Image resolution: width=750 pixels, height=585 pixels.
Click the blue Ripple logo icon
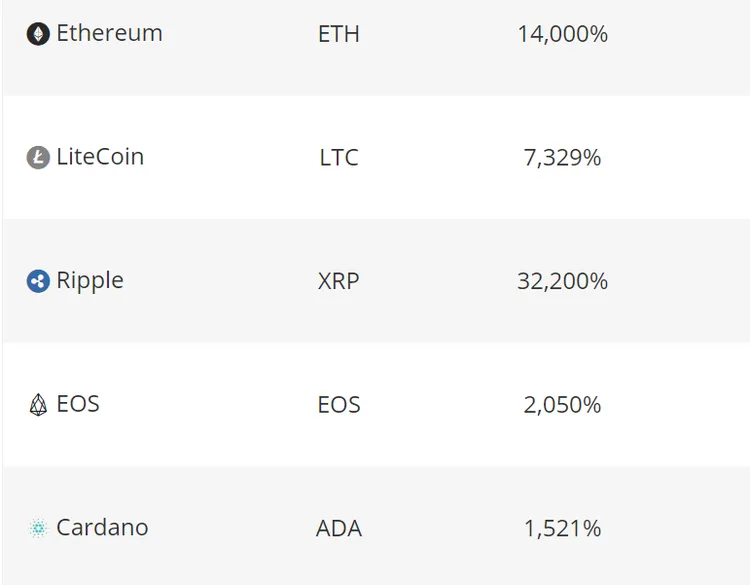38,281
